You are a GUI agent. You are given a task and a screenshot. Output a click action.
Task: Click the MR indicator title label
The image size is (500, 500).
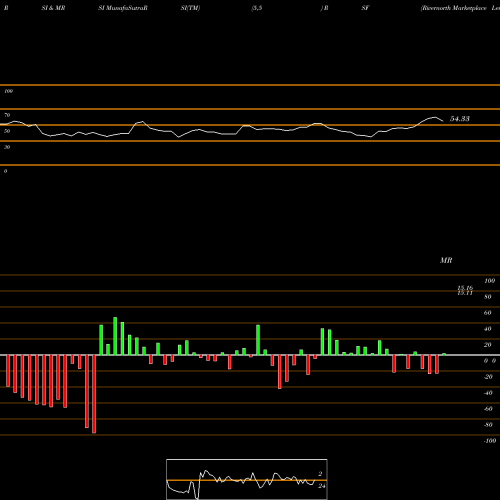(x=446, y=260)
